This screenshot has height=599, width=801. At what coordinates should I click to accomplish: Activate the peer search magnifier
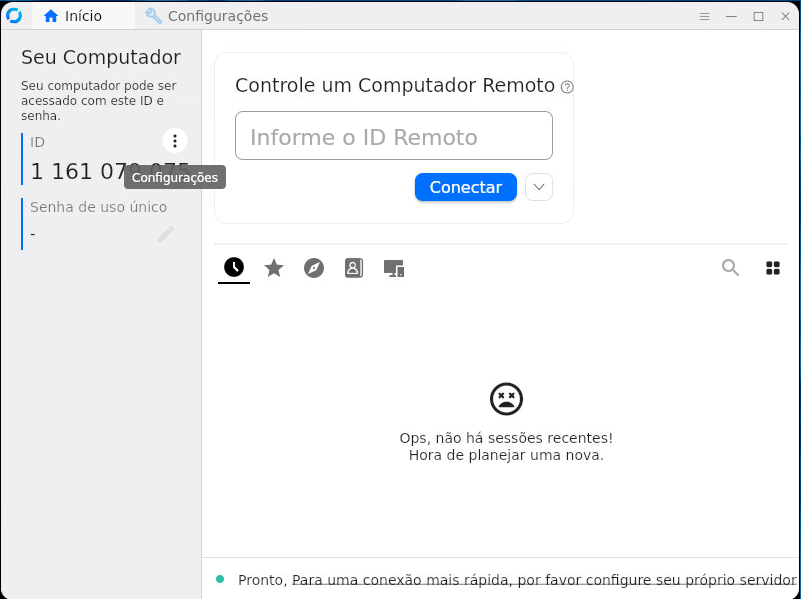tap(730, 267)
